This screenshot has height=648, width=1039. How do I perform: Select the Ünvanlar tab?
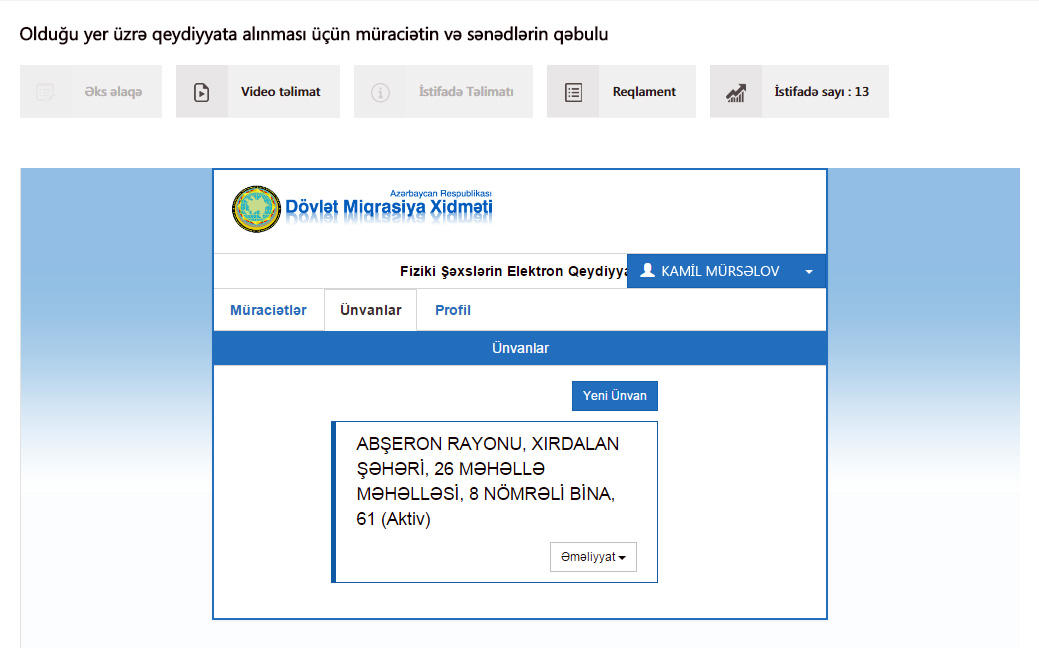[x=370, y=310]
